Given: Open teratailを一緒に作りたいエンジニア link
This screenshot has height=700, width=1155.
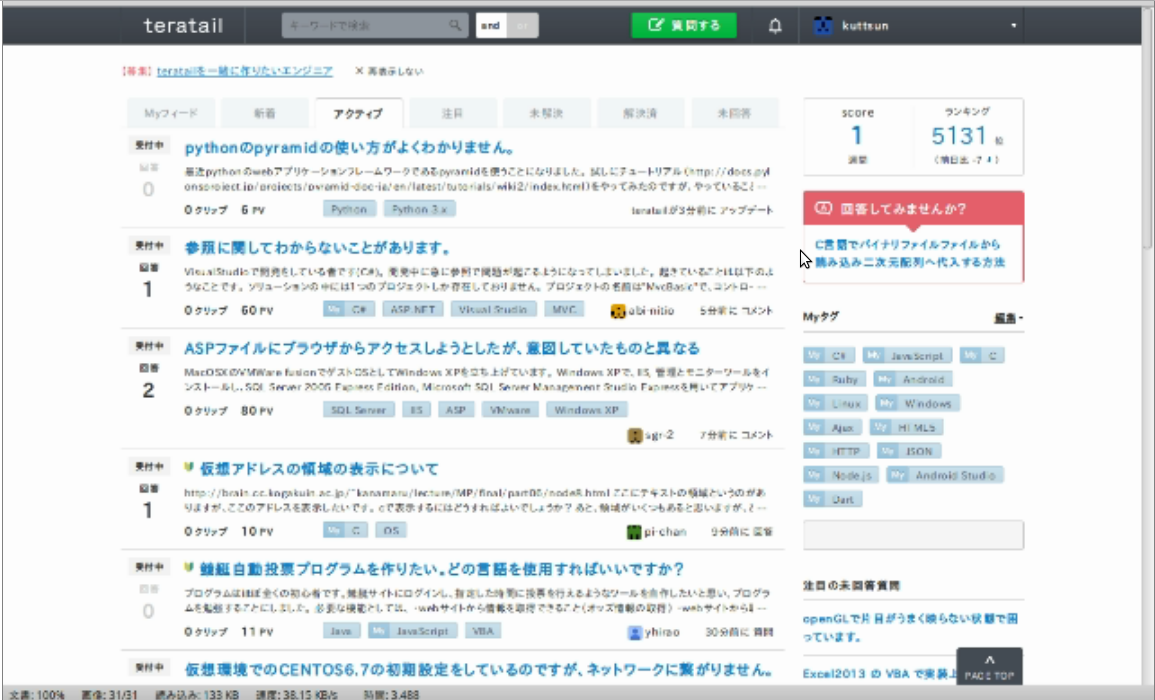Looking at the screenshot, I should coord(245,71).
